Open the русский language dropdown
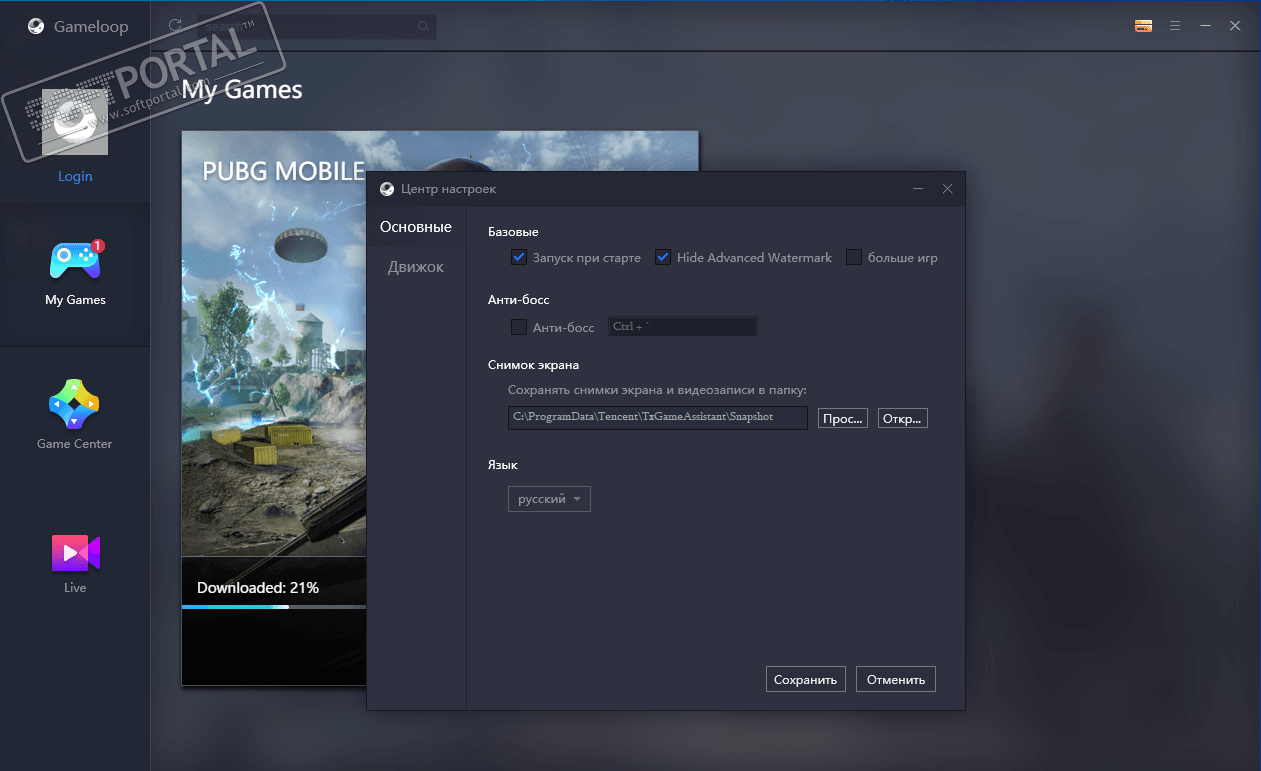 [x=549, y=499]
